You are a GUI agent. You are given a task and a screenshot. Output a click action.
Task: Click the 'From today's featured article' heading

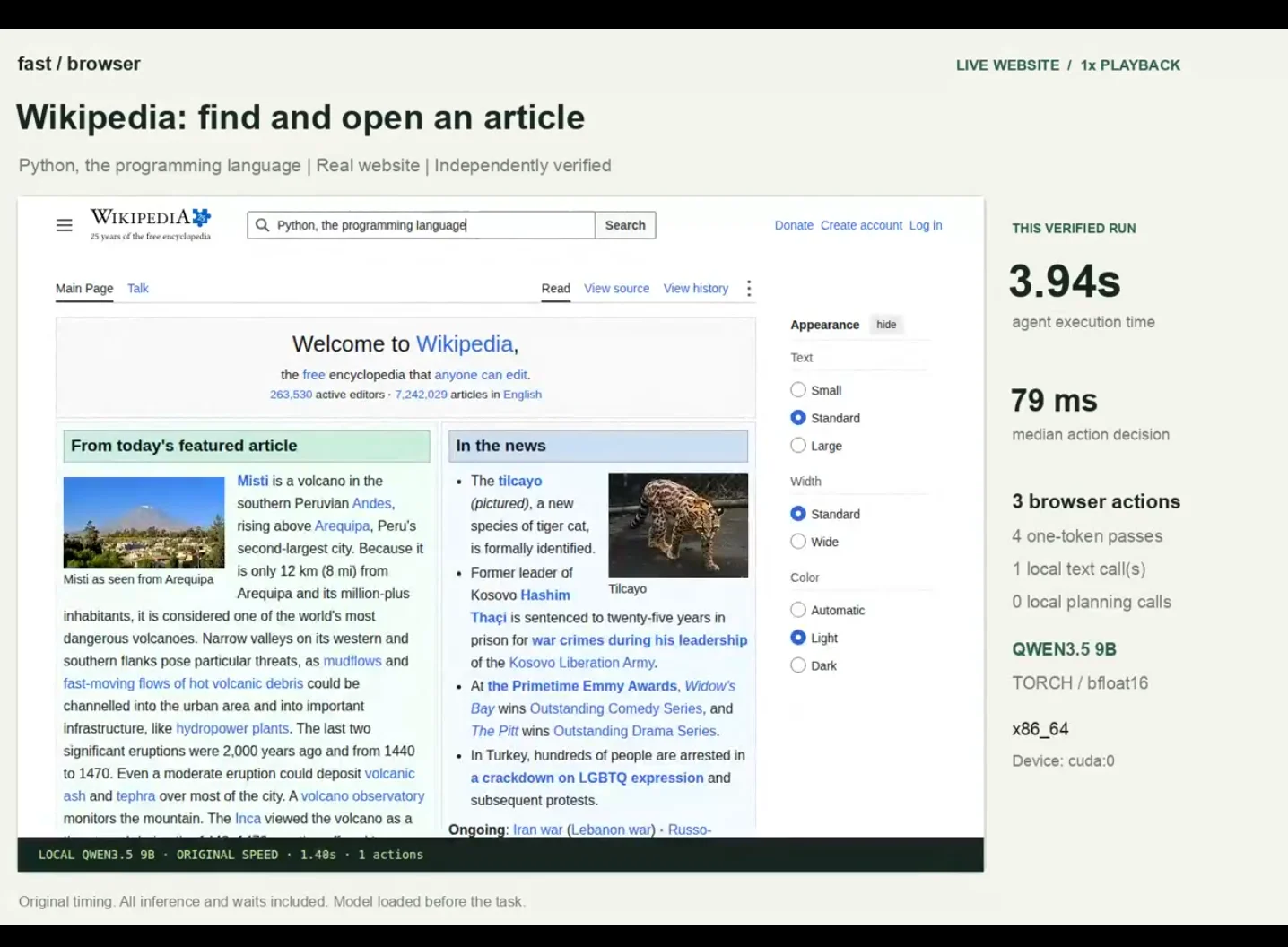pyautogui.click(x=184, y=446)
